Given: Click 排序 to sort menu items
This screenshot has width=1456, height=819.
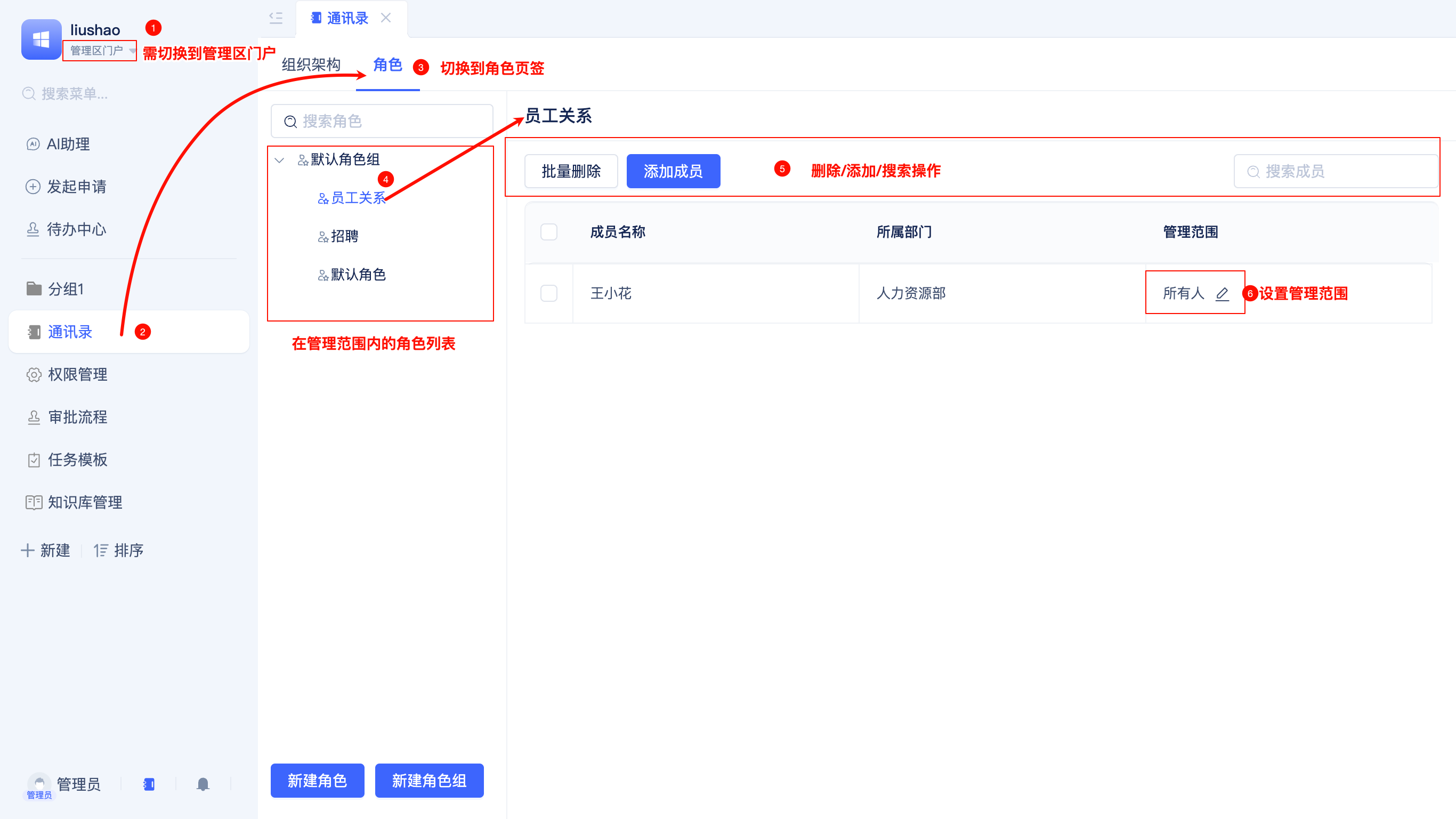Looking at the screenshot, I should [119, 550].
